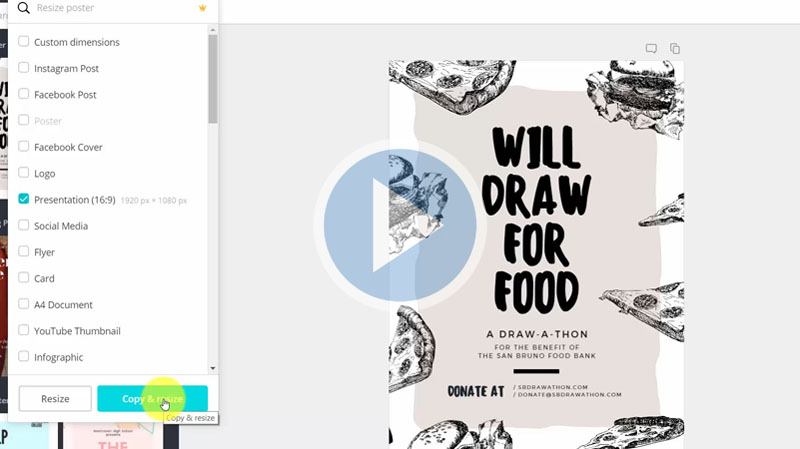The height and width of the screenshot is (449, 800).
Task: Click the duplicate page icon above poster
Action: 675,48
